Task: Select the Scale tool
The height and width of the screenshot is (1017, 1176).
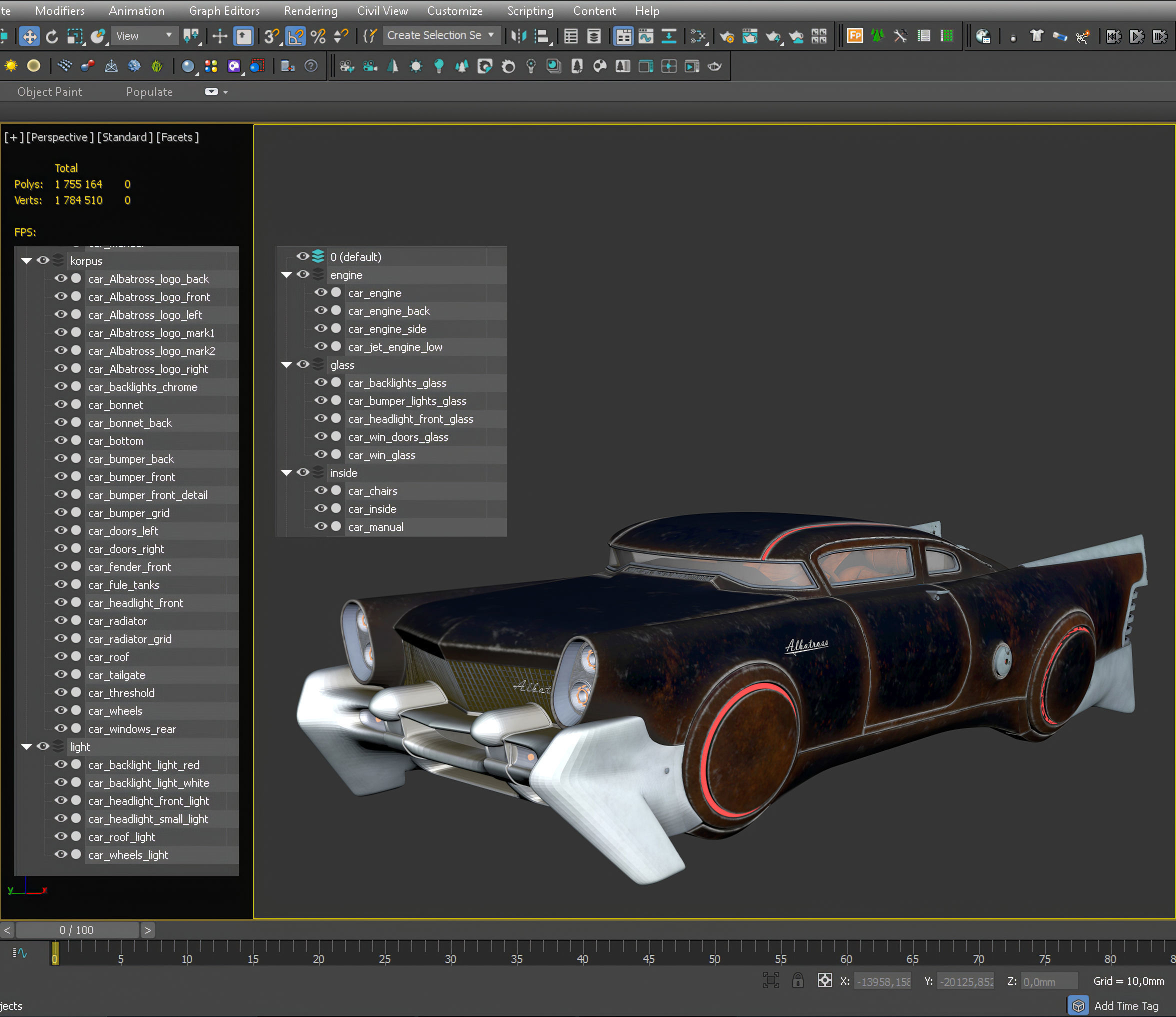Action: pyautogui.click(x=75, y=36)
